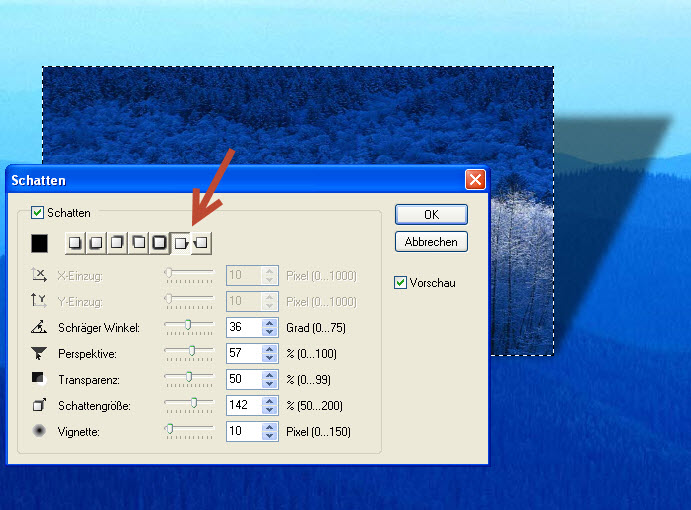Click the angle icon beside Schräger Winkel

39,327
